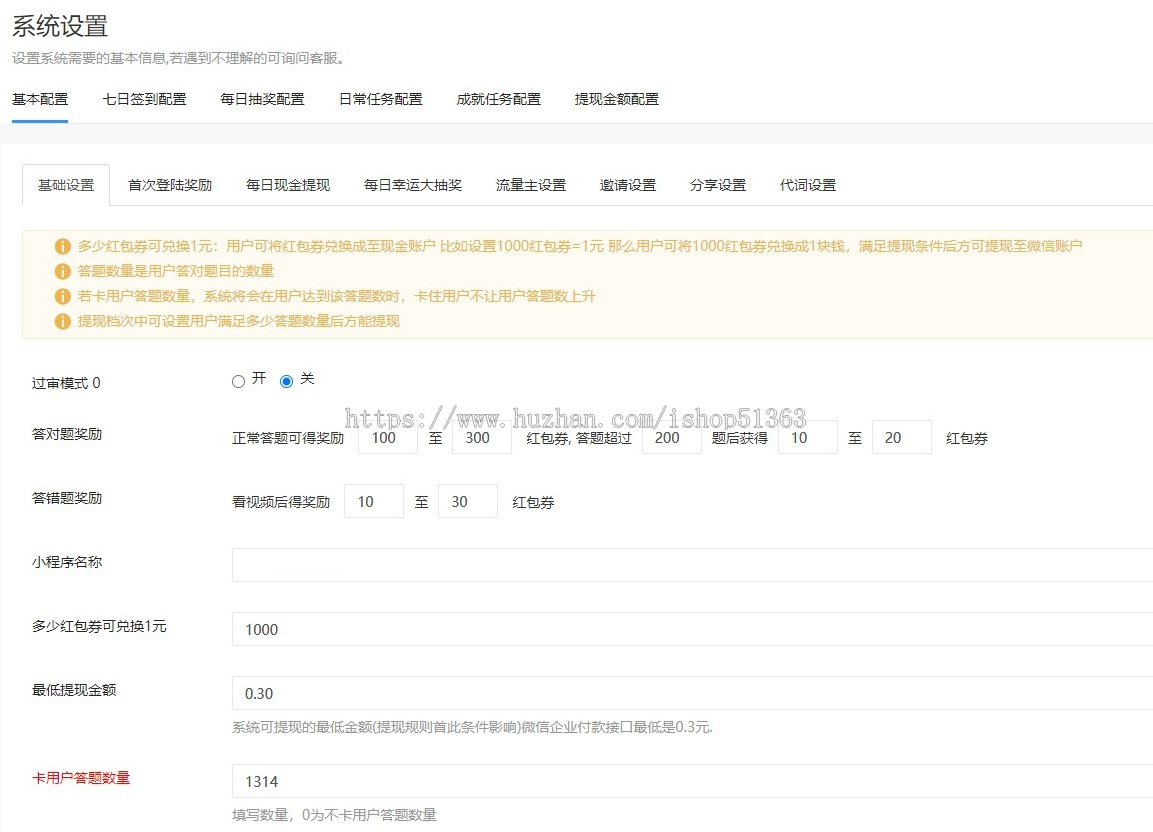Image resolution: width=1153 pixels, height=832 pixels.
Task: Click the 多少红包券可兑换1元 field showing 1000
Action: coord(692,629)
